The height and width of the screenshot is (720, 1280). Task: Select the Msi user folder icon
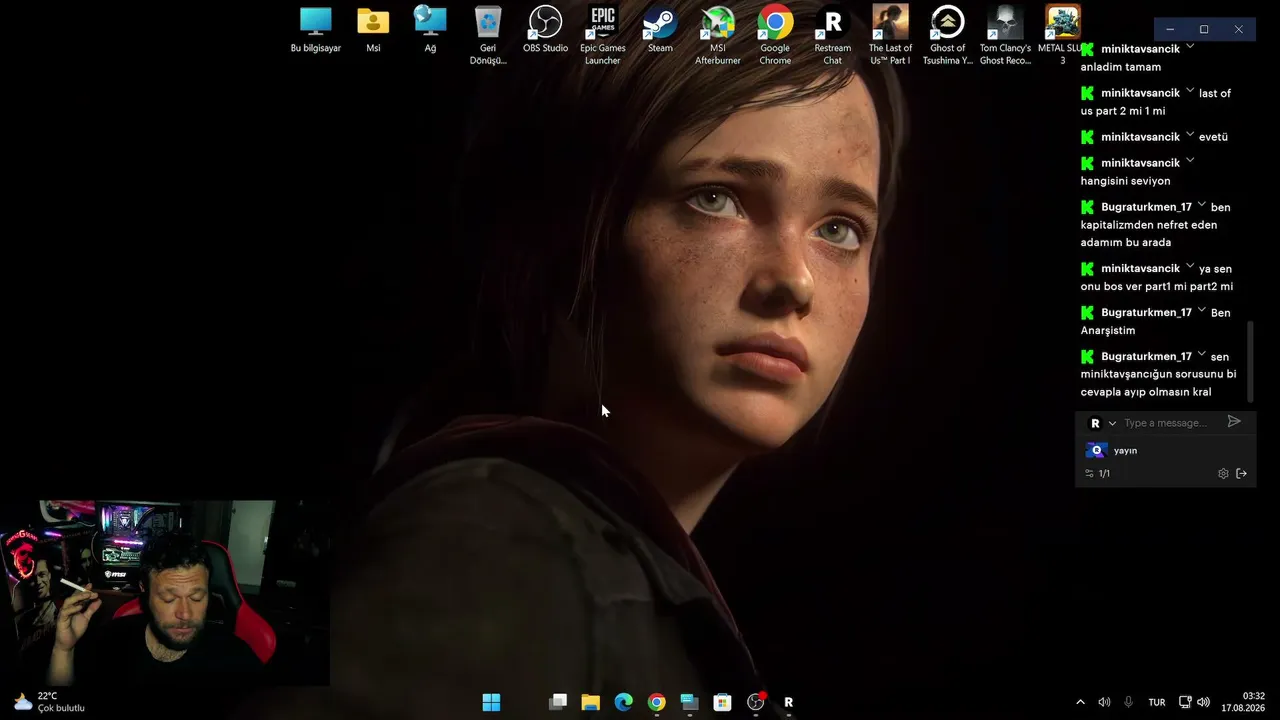click(x=373, y=30)
